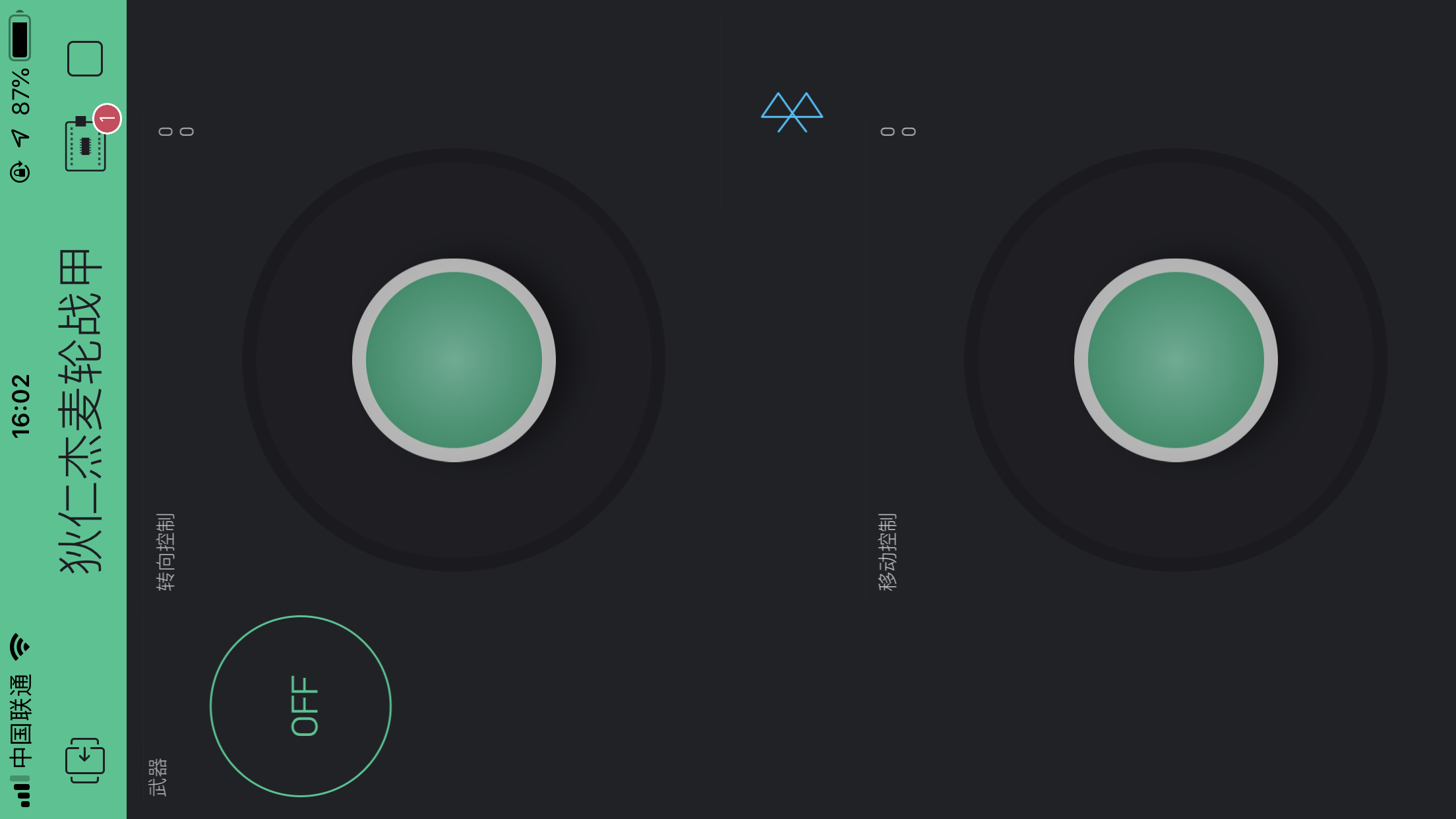Viewport: 1456px width, 819px height.
Task: Tap the square stop project icon
Action: point(85,59)
